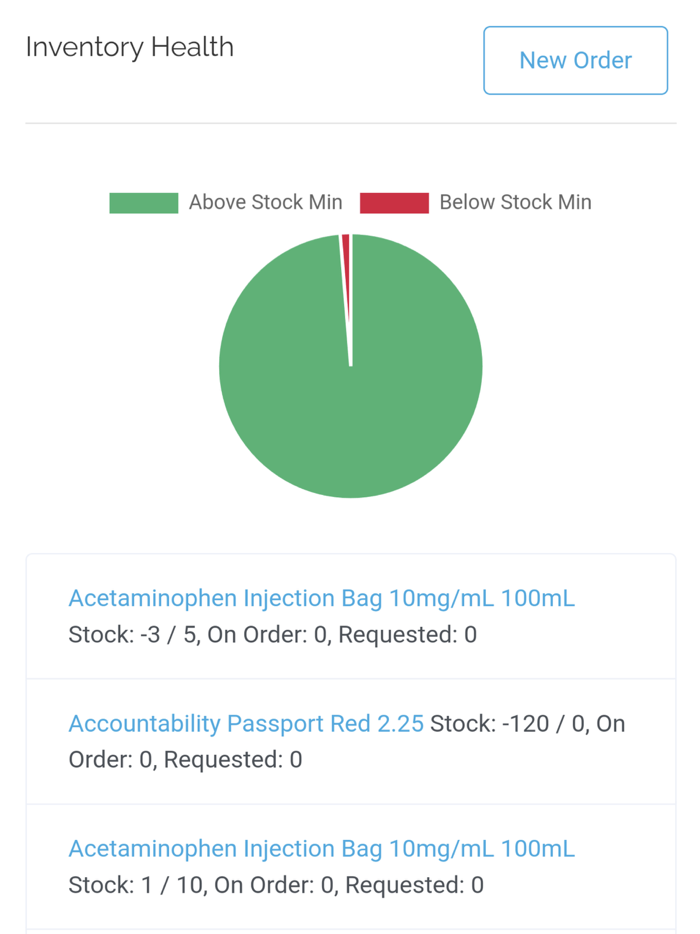Toggle the Above Stock Min legend entry

click(266, 202)
